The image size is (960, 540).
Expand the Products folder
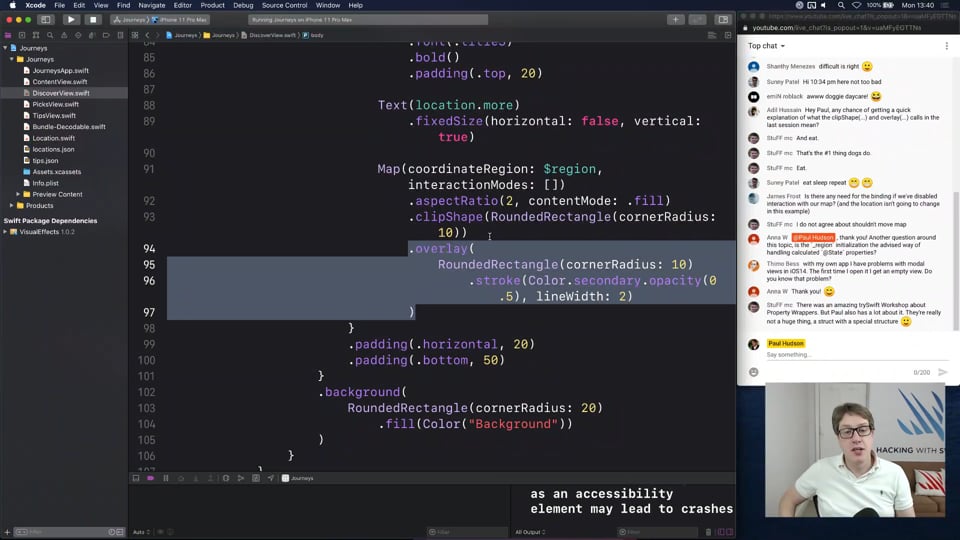[12, 206]
